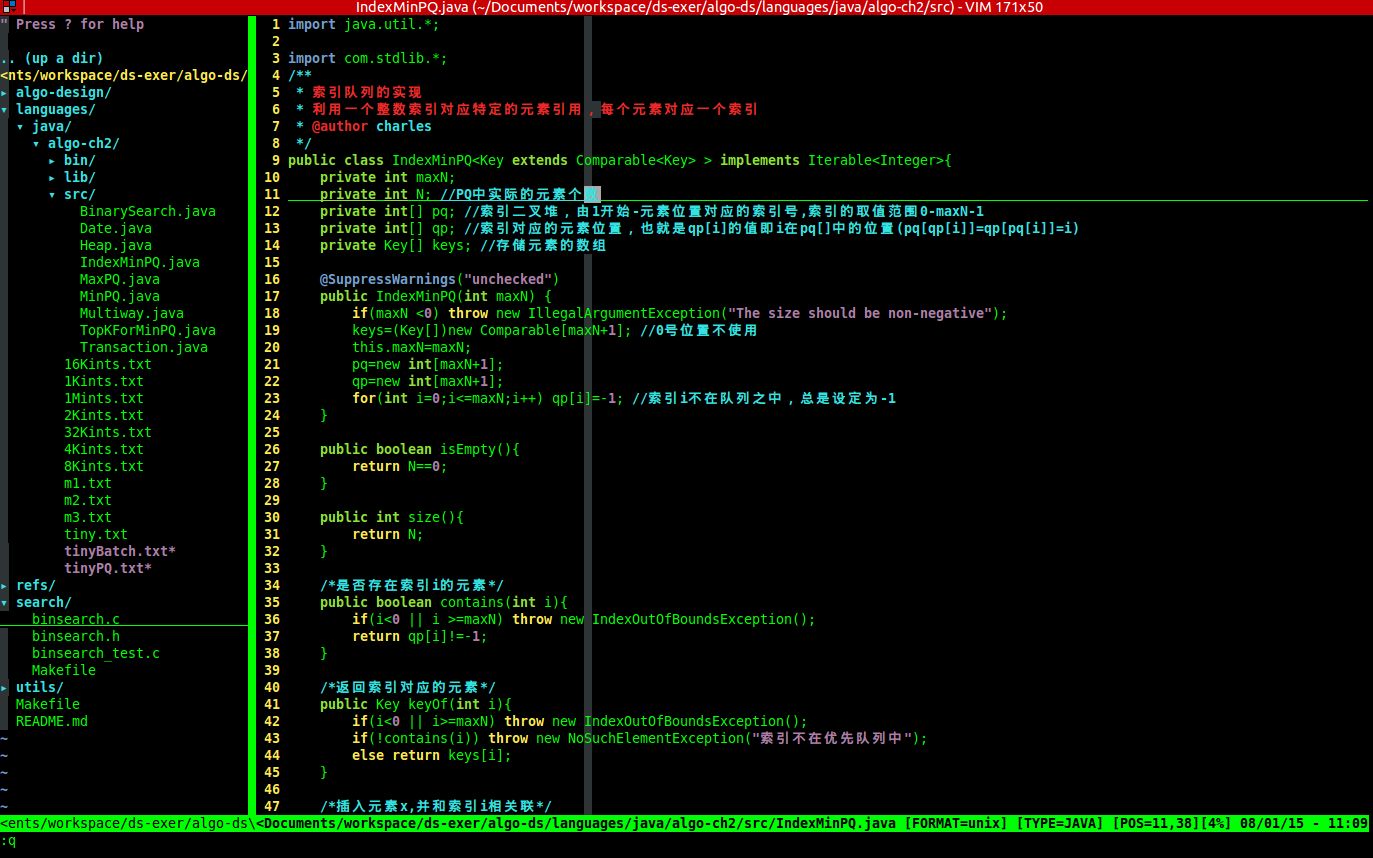
Task: Select 16Kints.txt file
Action: [107, 365]
